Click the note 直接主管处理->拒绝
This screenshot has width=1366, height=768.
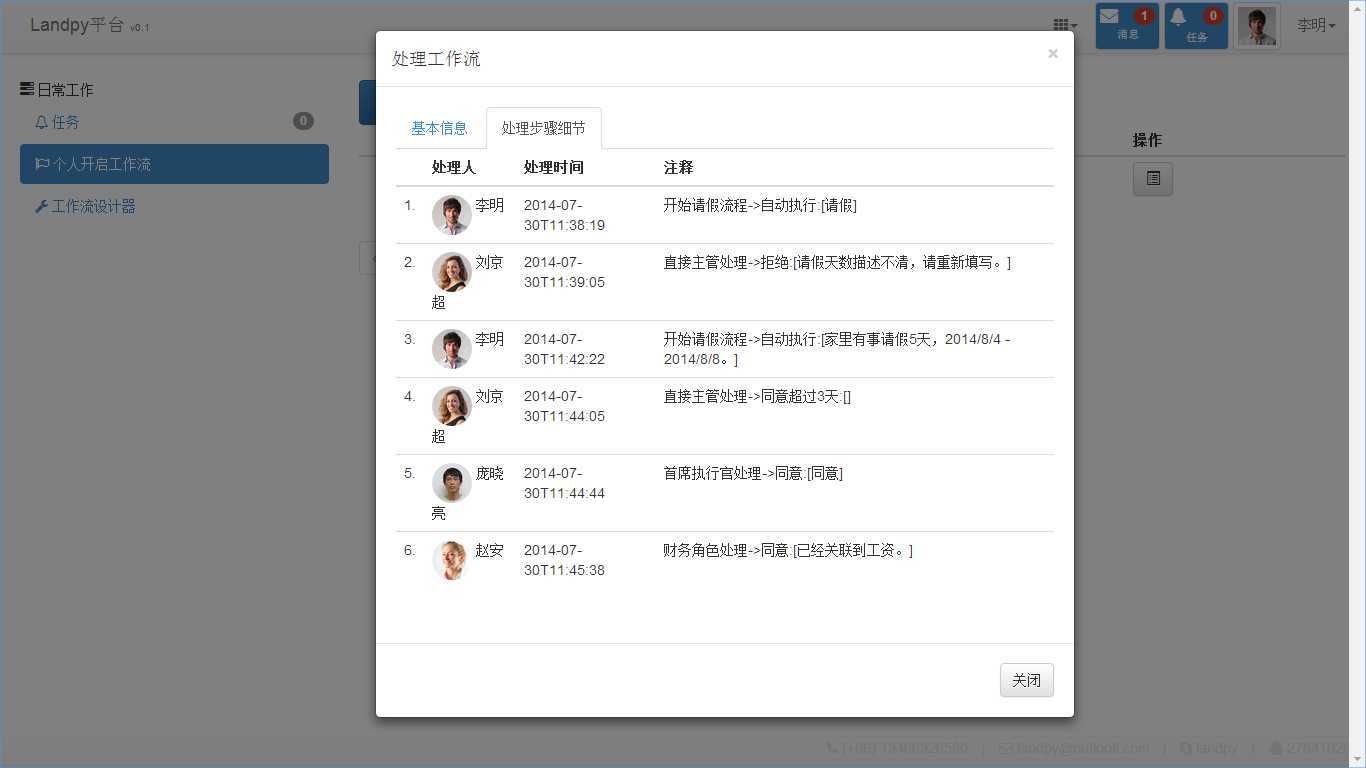(x=837, y=262)
